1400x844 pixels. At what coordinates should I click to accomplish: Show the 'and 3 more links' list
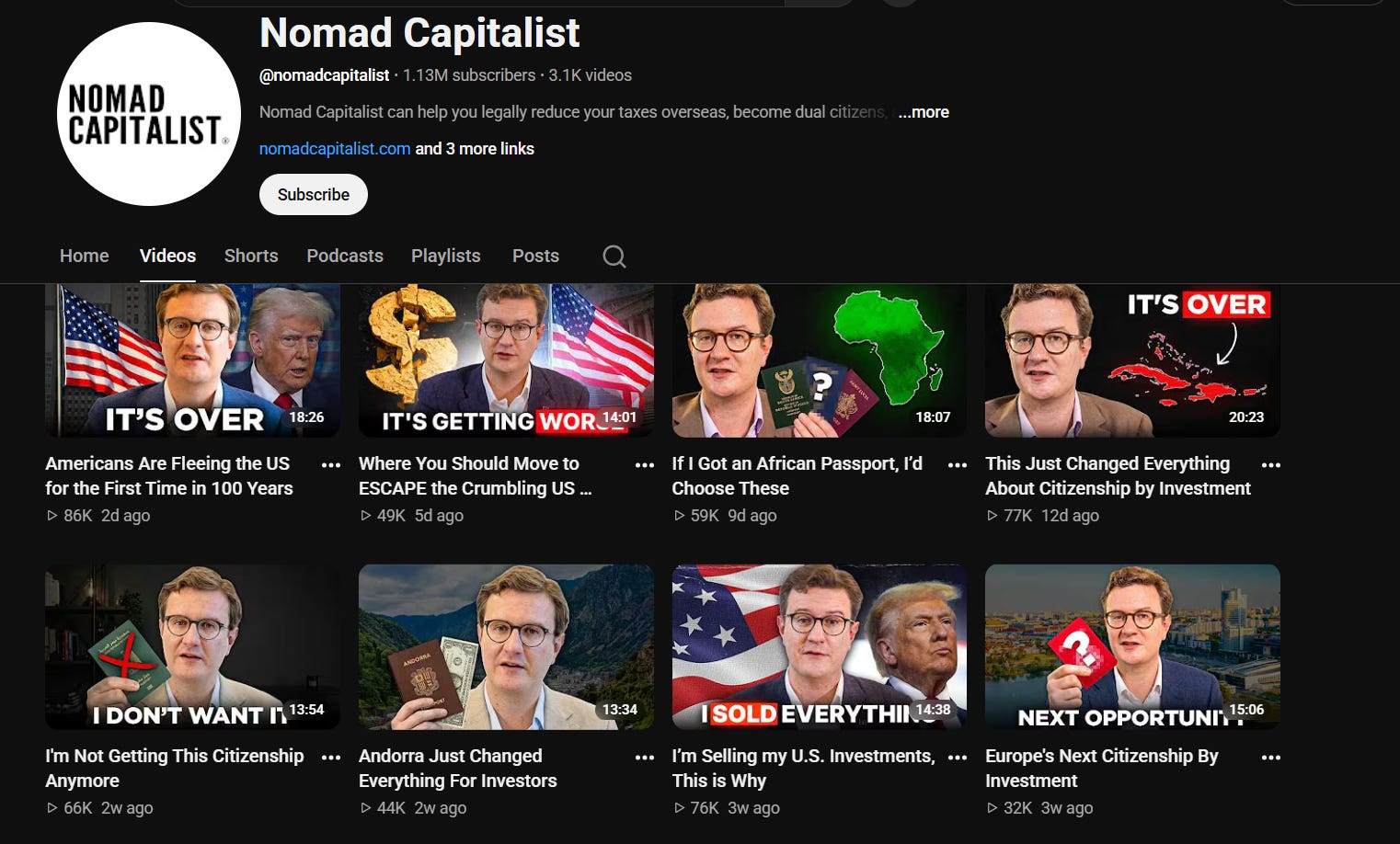[x=475, y=149]
